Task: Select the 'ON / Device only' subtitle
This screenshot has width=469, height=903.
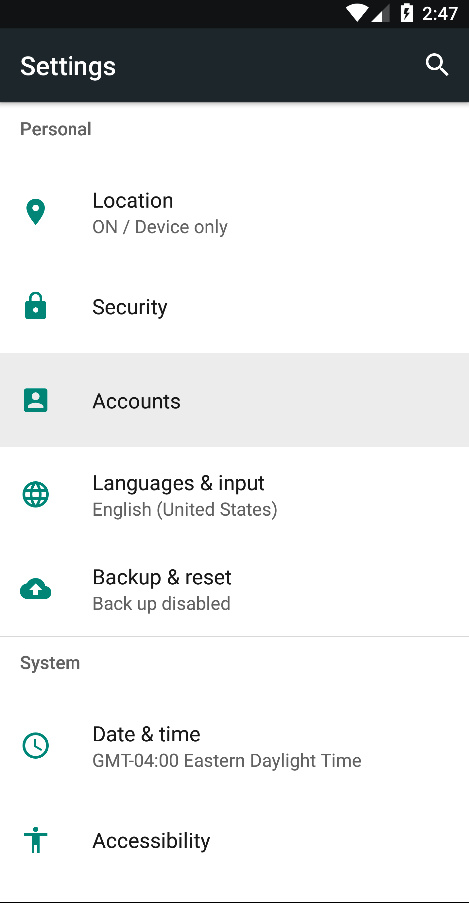Action: (160, 227)
